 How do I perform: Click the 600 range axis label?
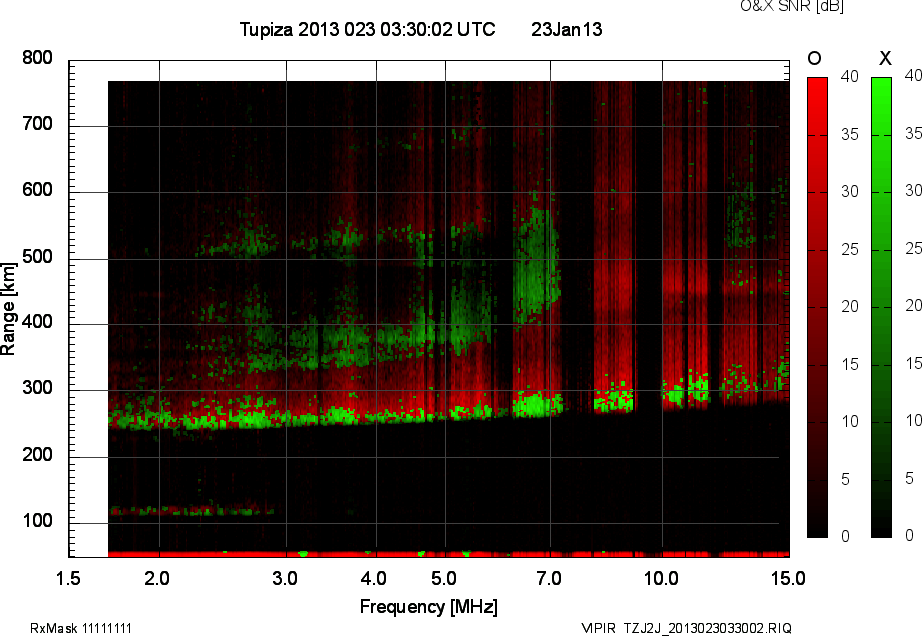(37, 190)
